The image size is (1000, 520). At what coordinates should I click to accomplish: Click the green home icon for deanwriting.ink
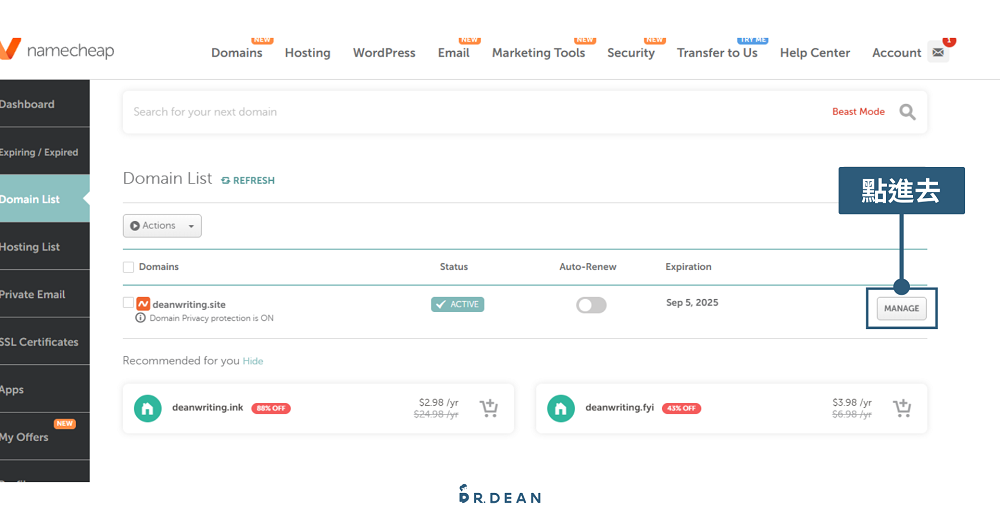(147, 408)
